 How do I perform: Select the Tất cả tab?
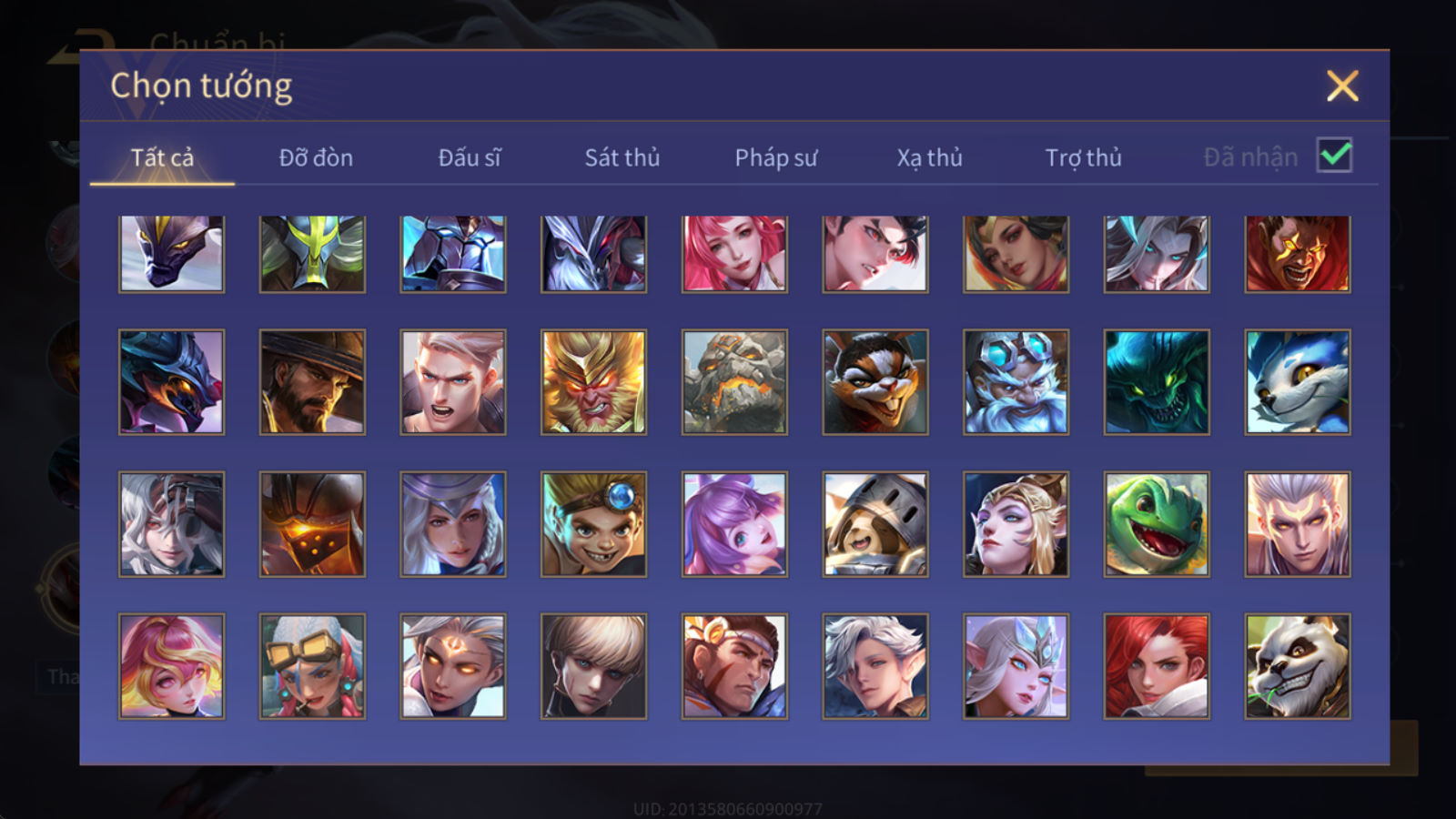coord(162,157)
